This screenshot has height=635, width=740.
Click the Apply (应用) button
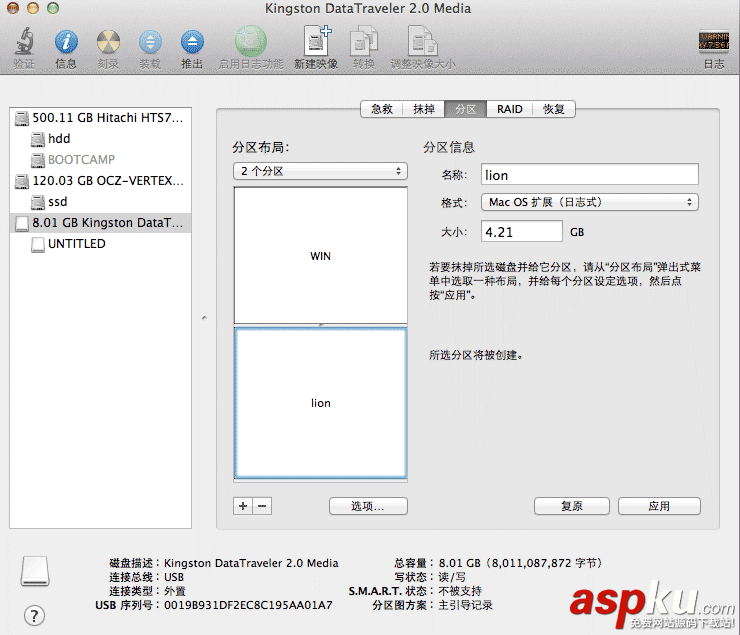659,506
